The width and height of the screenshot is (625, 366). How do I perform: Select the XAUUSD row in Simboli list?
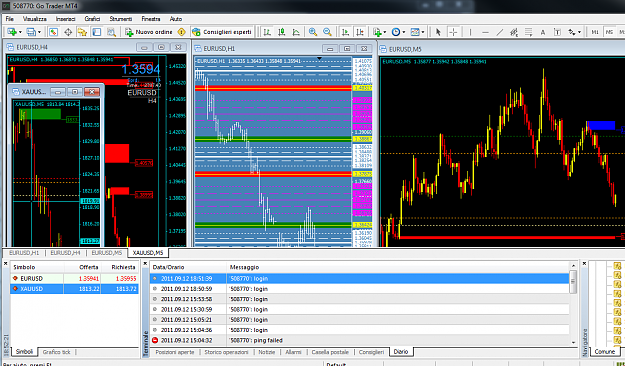(75, 289)
